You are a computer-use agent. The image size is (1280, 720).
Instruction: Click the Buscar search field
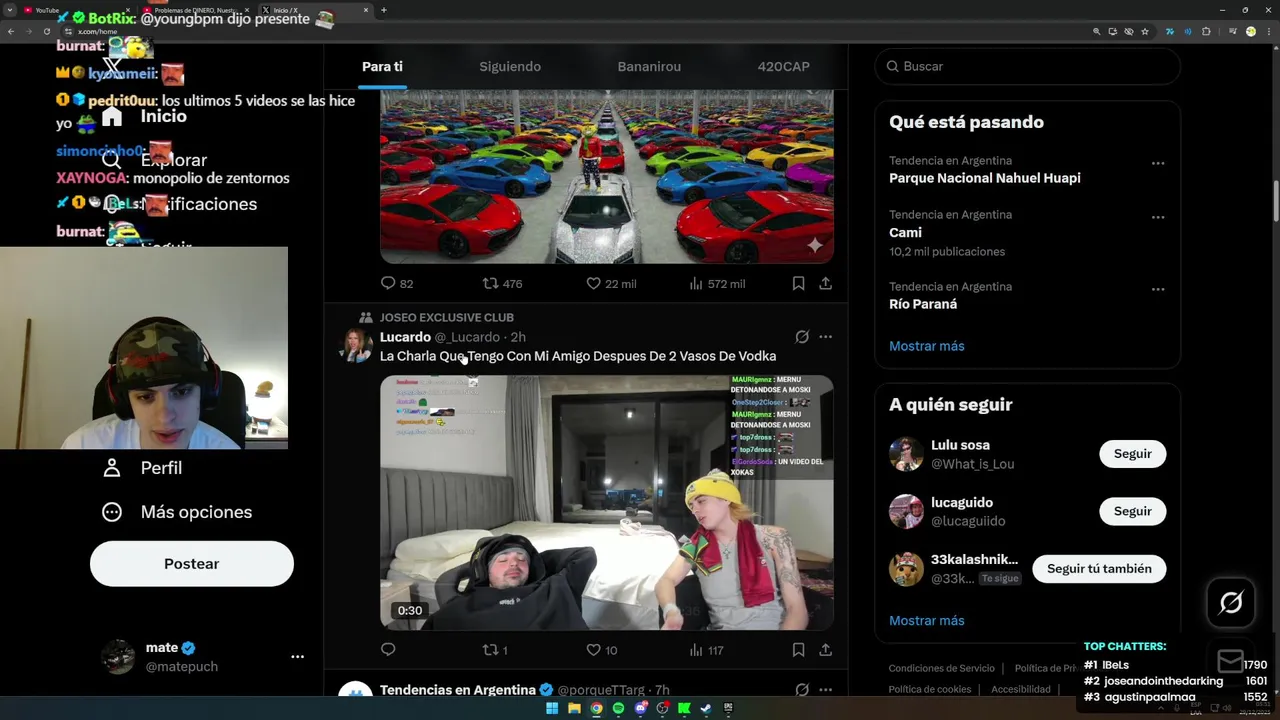tap(1028, 66)
